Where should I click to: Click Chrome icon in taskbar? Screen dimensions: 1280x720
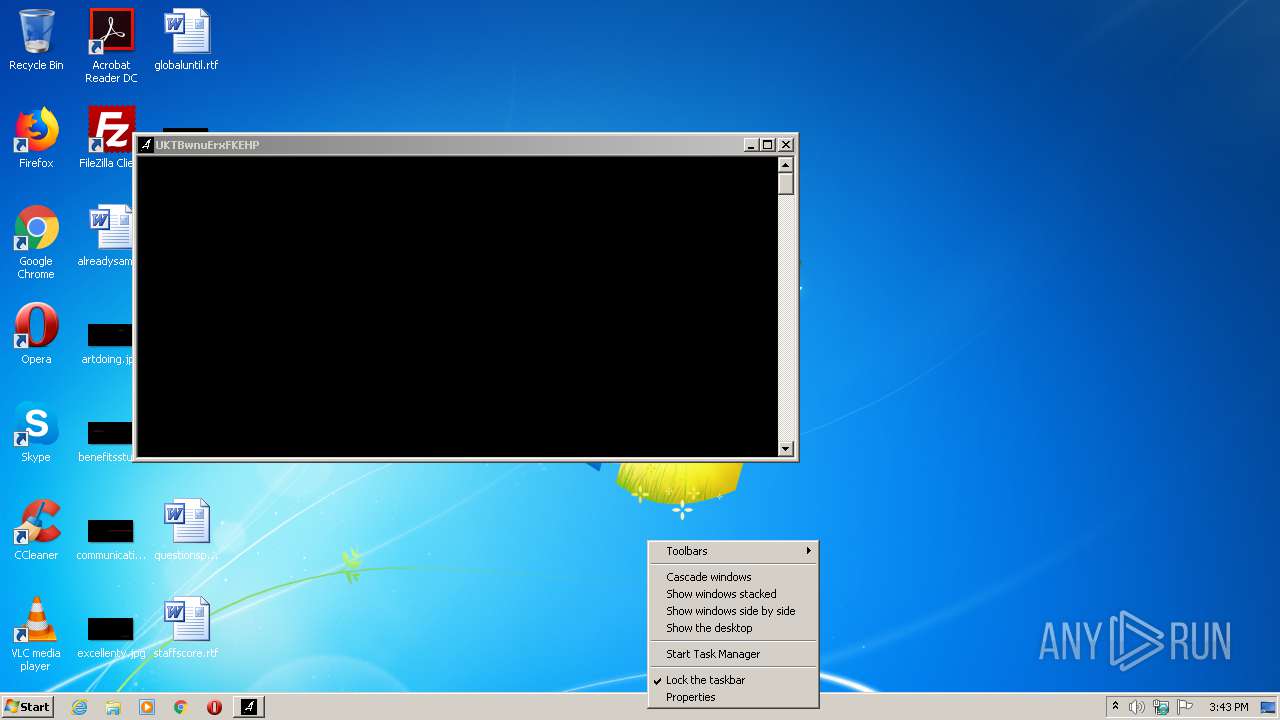tap(181, 707)
